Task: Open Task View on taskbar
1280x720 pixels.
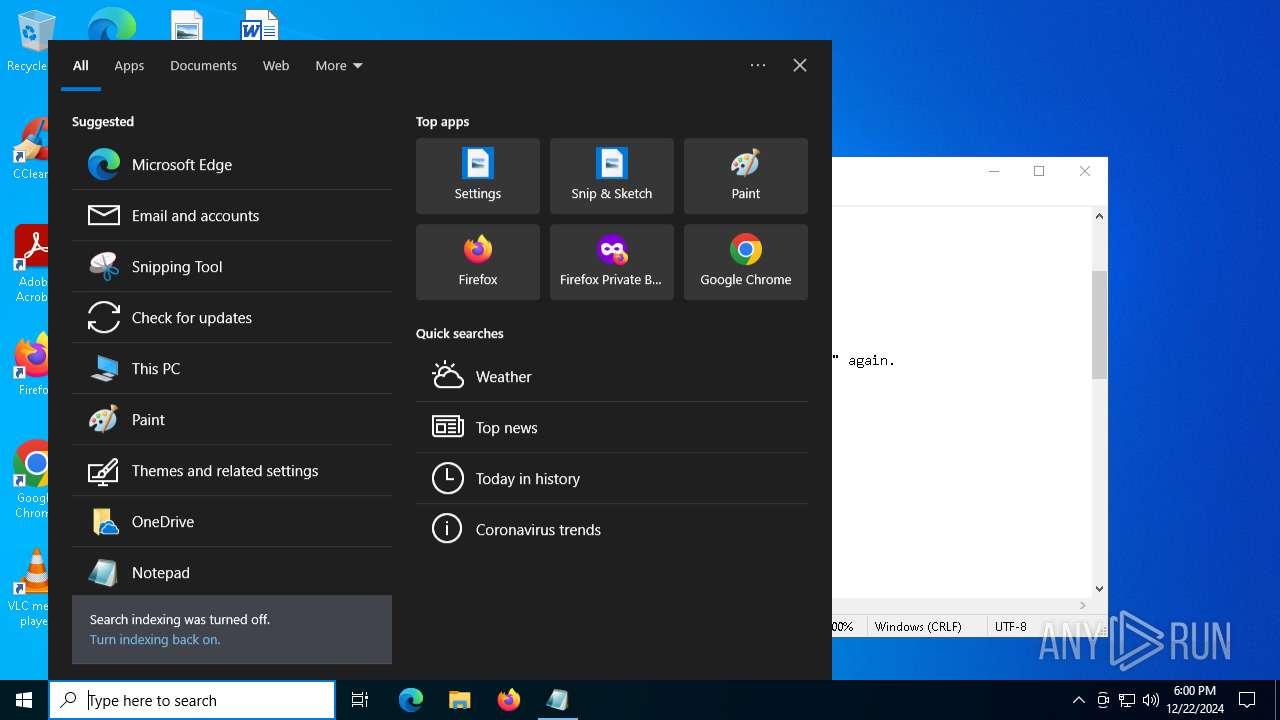Action: [x=360, y=700]
